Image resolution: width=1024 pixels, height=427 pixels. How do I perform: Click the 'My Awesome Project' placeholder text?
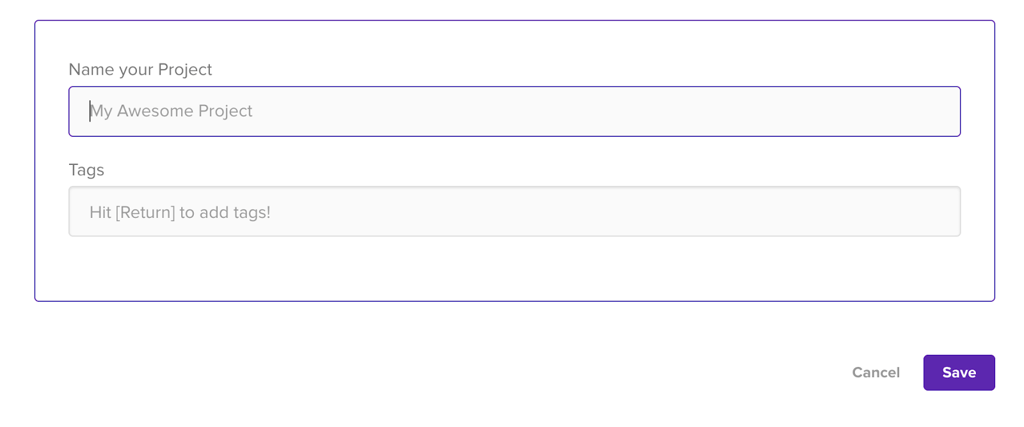pyautogui.click(x=171, y=111)
